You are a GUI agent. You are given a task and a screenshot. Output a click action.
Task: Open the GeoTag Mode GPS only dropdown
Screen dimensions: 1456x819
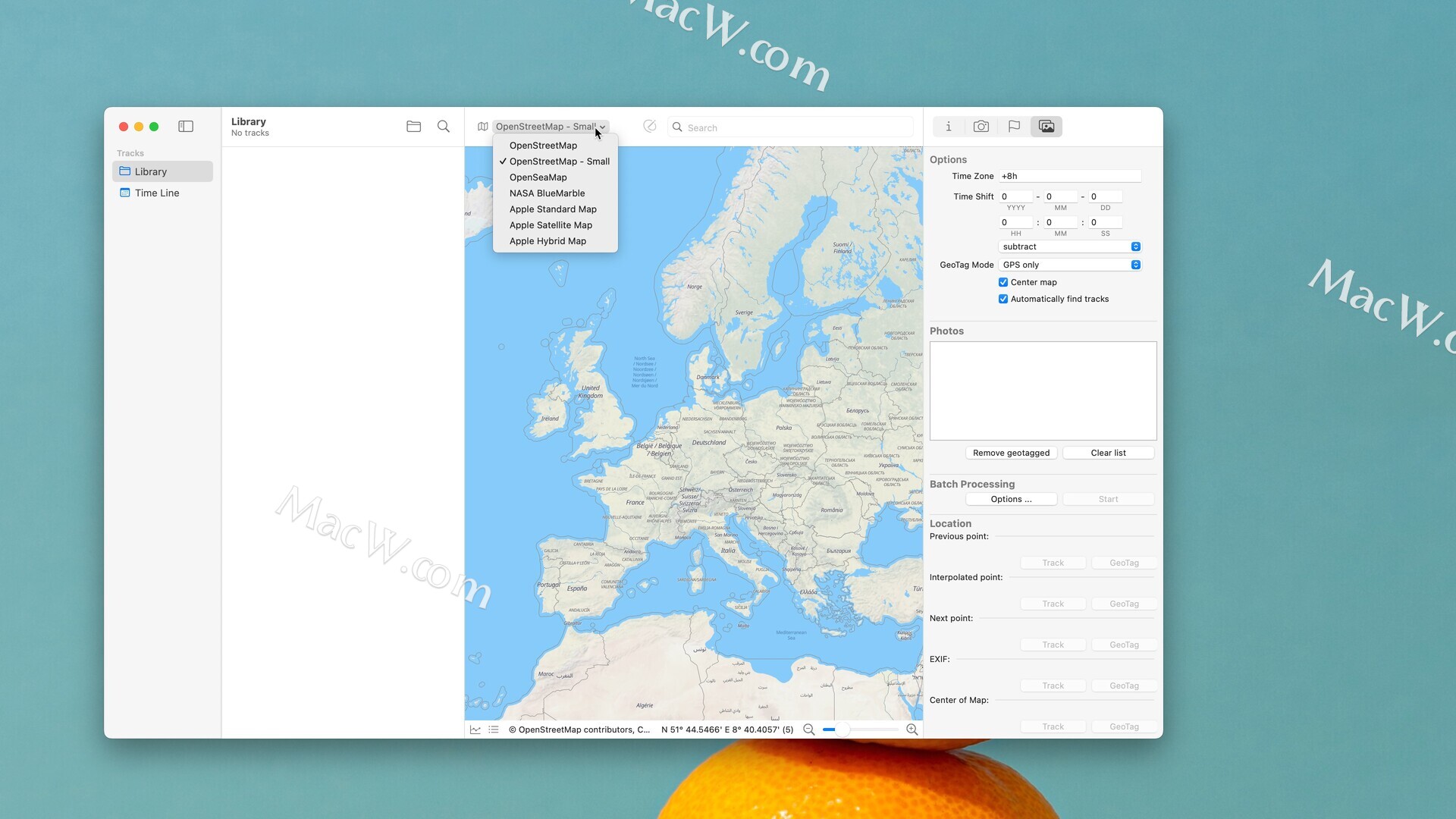1070,265
